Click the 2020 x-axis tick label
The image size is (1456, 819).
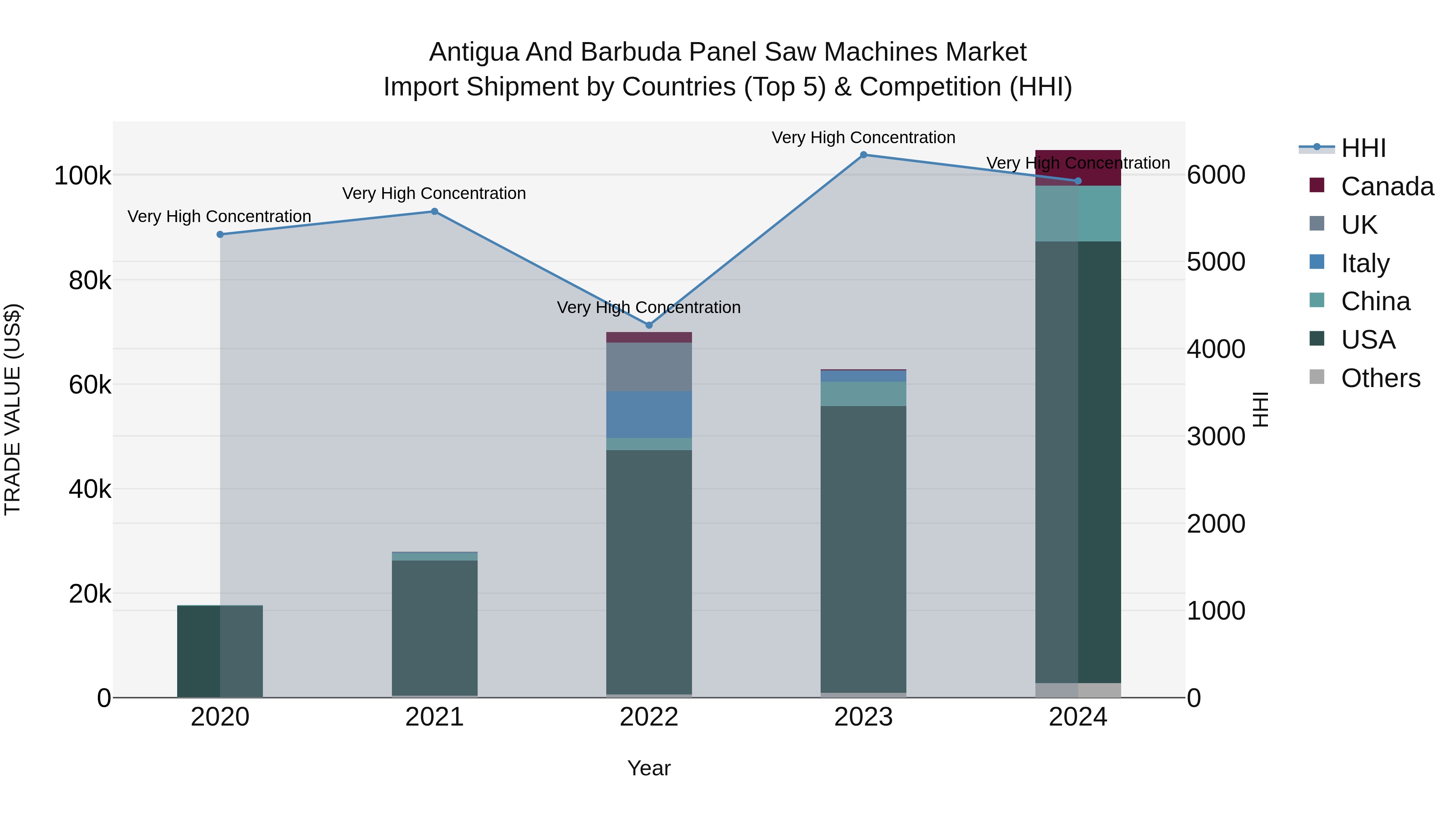tap(220, 717)
